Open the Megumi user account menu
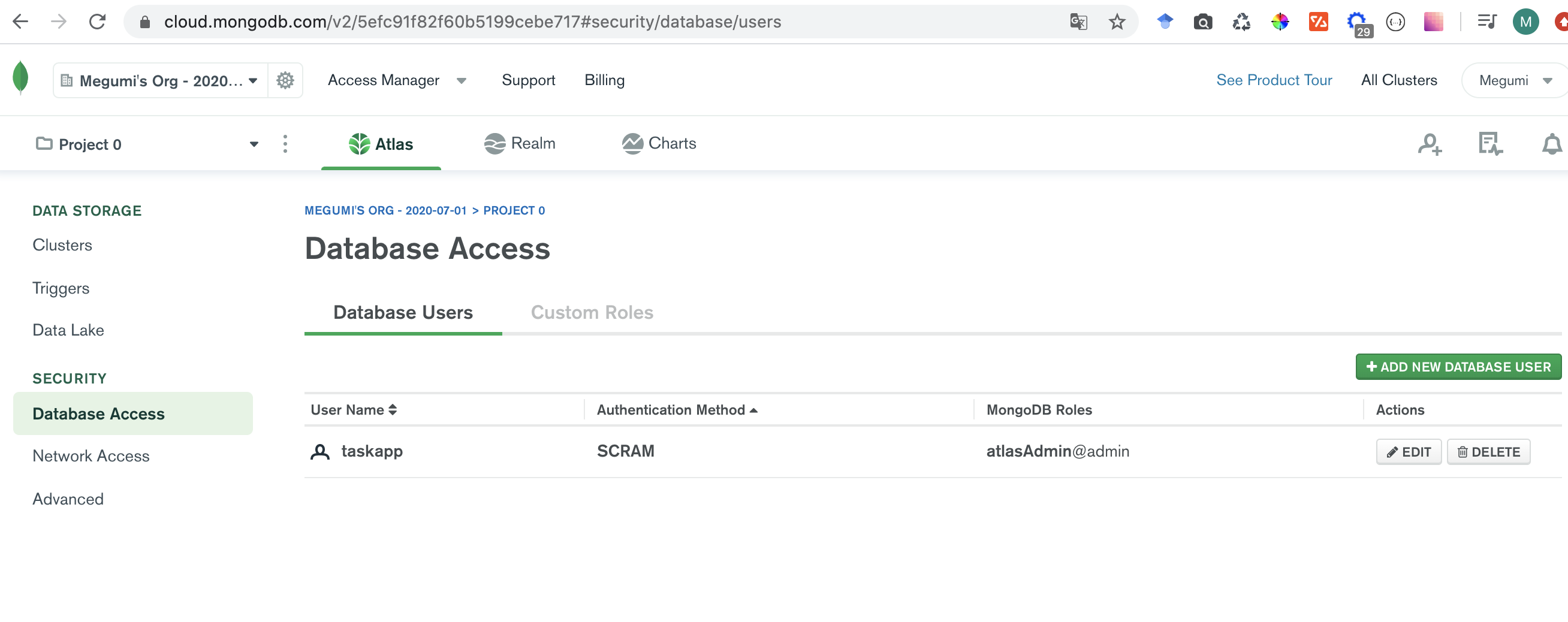This screenshot has height=622, width=1568. click(1516, 80)
